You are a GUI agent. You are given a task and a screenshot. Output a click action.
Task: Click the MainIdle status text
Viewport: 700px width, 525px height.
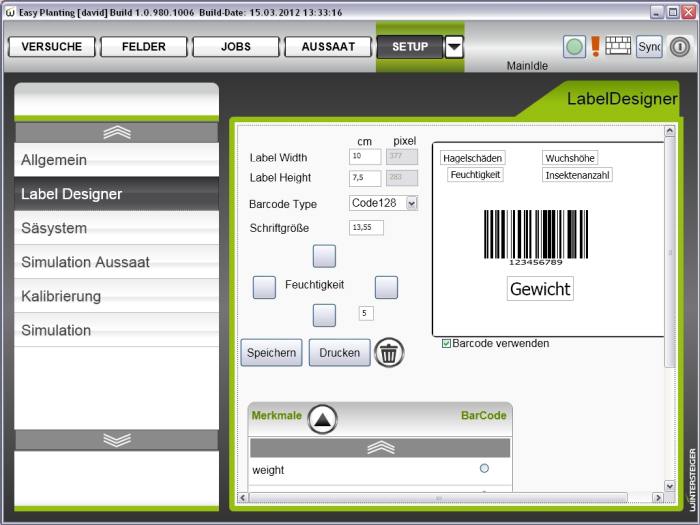click(x=527, y=66)
